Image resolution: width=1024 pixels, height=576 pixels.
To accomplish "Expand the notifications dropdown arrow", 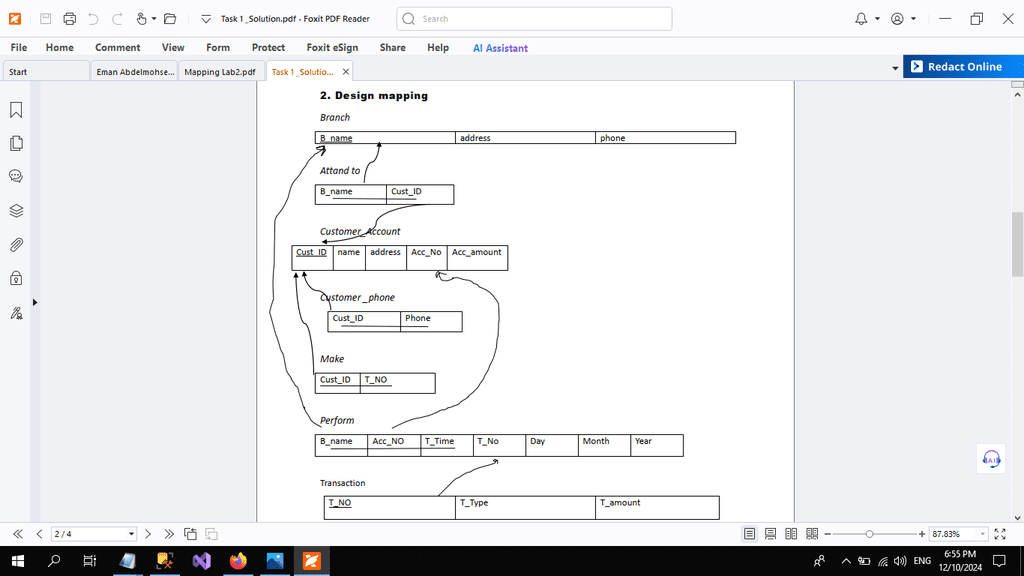I will [x=877, y=19].
